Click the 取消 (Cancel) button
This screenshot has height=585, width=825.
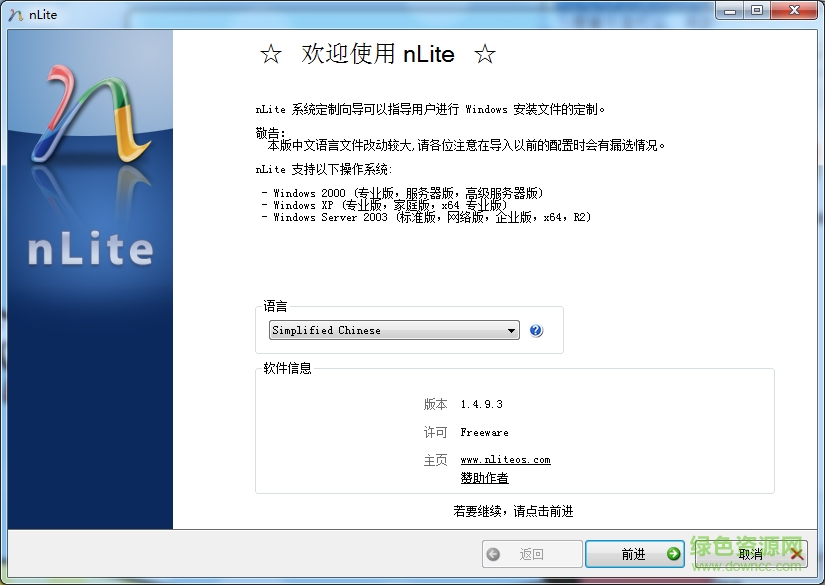[751, 554]
